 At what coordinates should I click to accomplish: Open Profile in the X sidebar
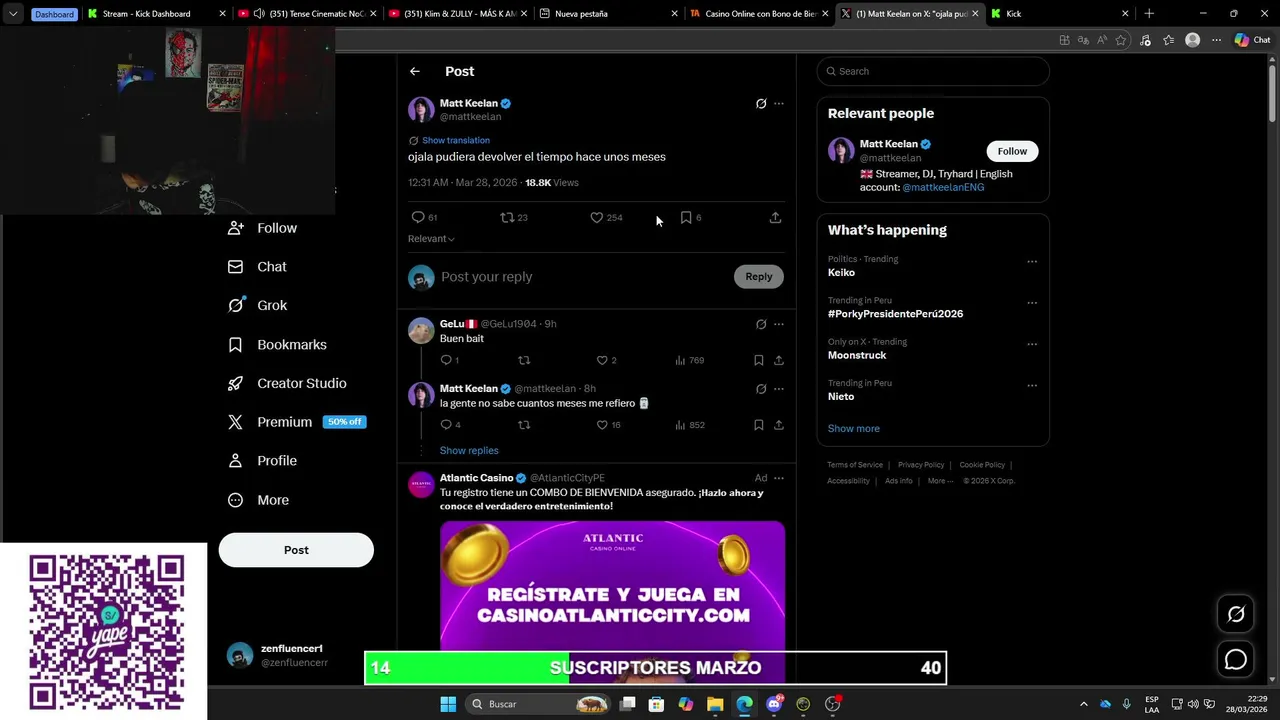pos(263,461)
